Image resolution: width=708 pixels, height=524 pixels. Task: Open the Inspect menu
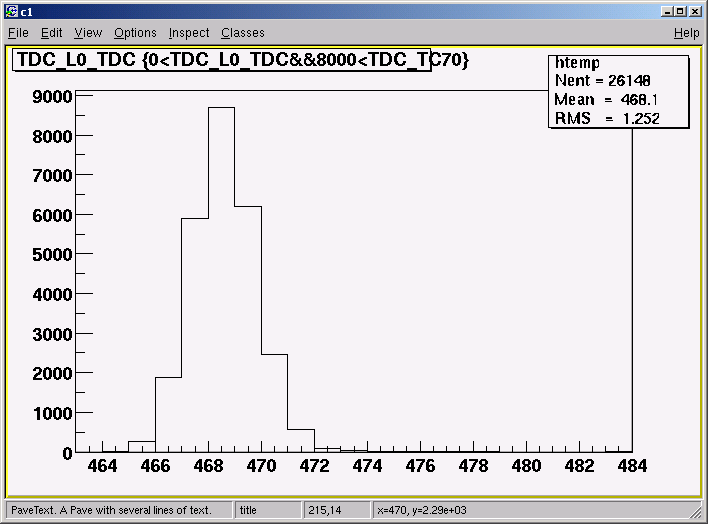189,33
